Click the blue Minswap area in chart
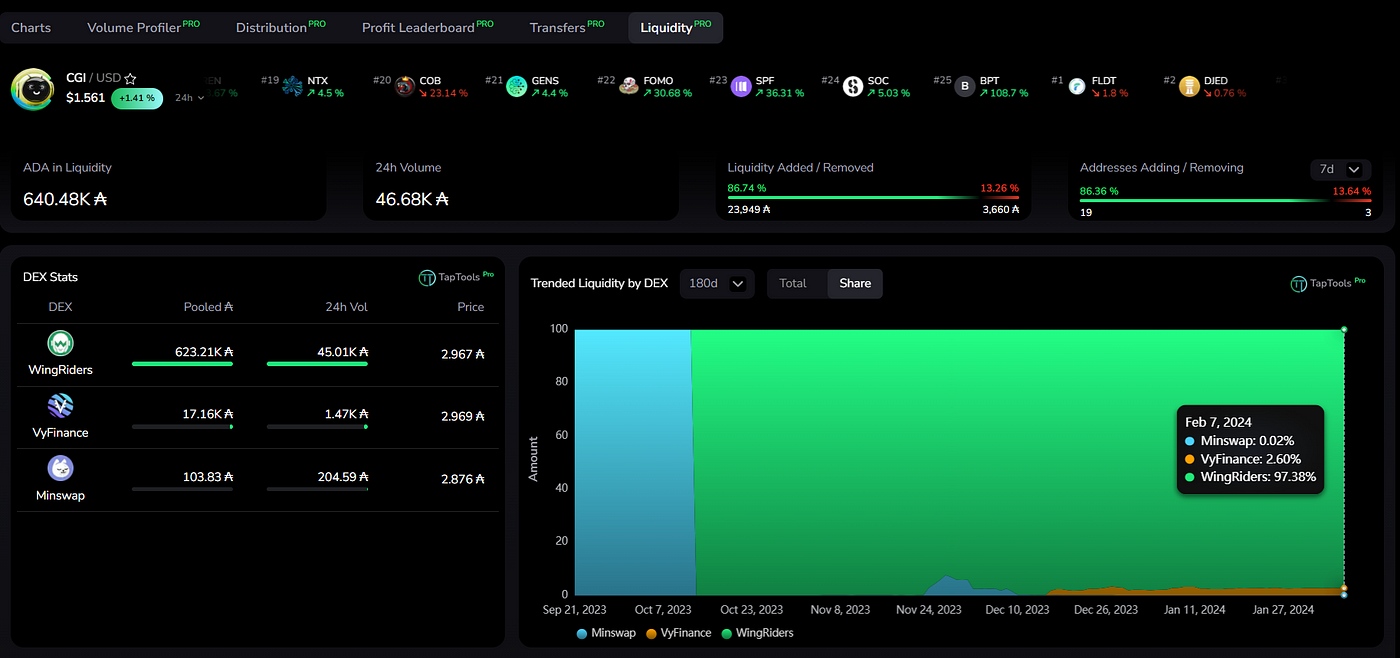 633,460
